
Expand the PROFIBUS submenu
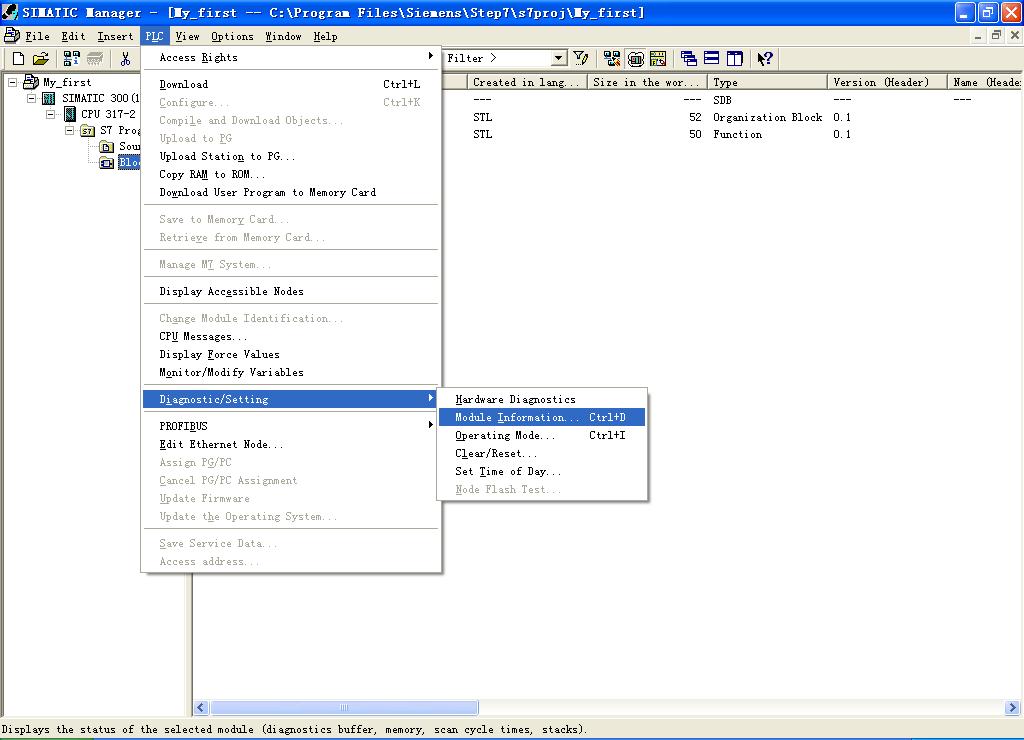click(x=430, y=425)
